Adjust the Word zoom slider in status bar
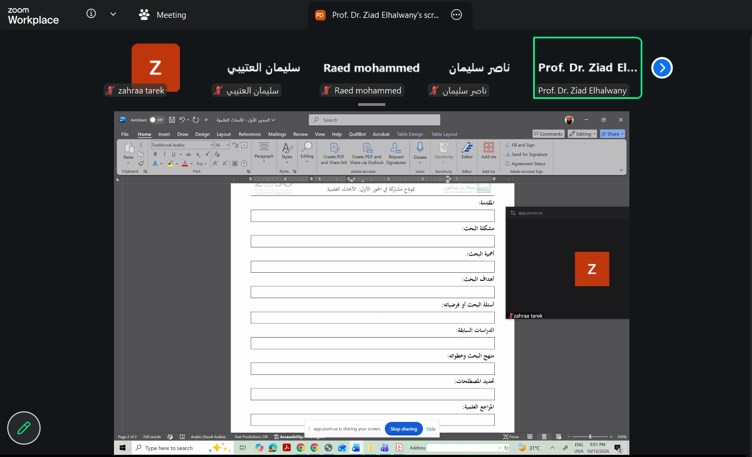752x457 pixels. [x=590, y=437]
